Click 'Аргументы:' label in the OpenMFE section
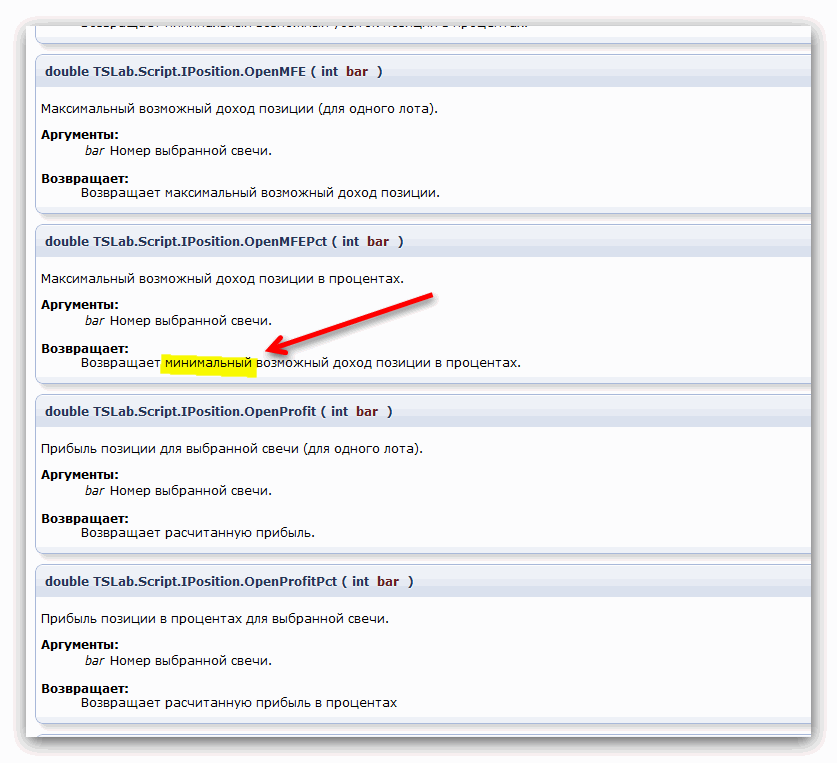The width and height of the screenshot is (837, 763). tap(80, 135)
